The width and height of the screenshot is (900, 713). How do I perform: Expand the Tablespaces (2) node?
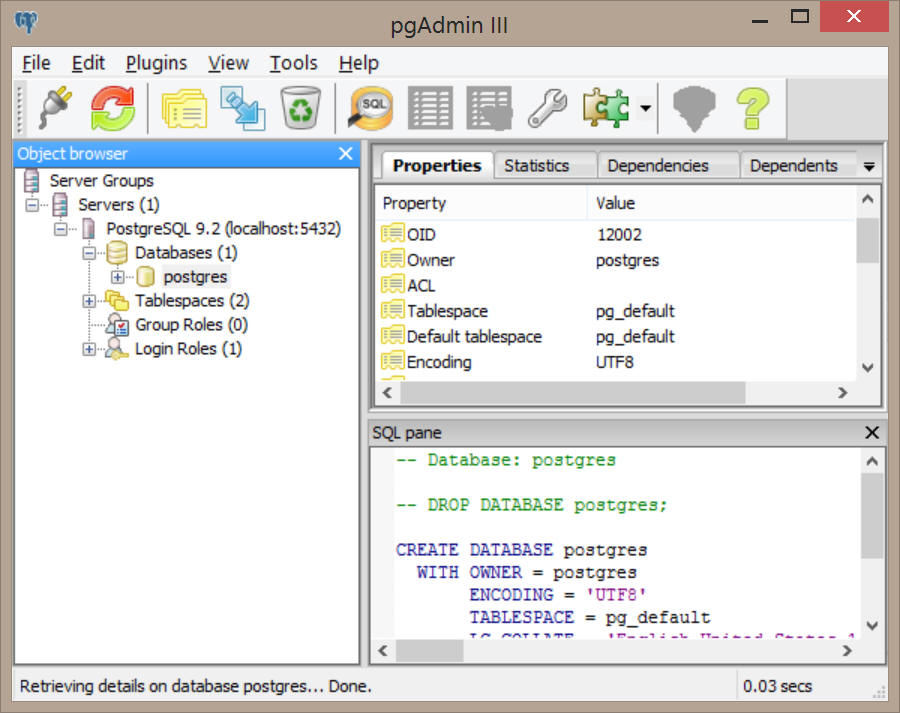pyautogui.click(x=89, y=301)
